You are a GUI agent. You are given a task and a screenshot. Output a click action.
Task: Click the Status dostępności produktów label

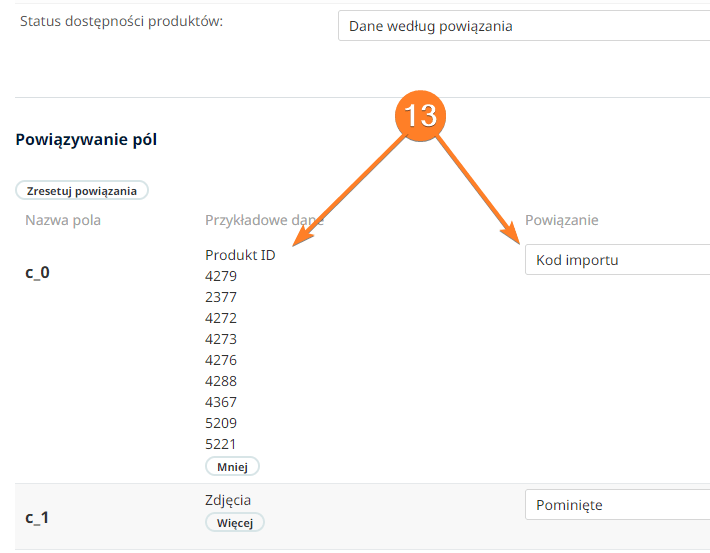[x=121, y=21]
